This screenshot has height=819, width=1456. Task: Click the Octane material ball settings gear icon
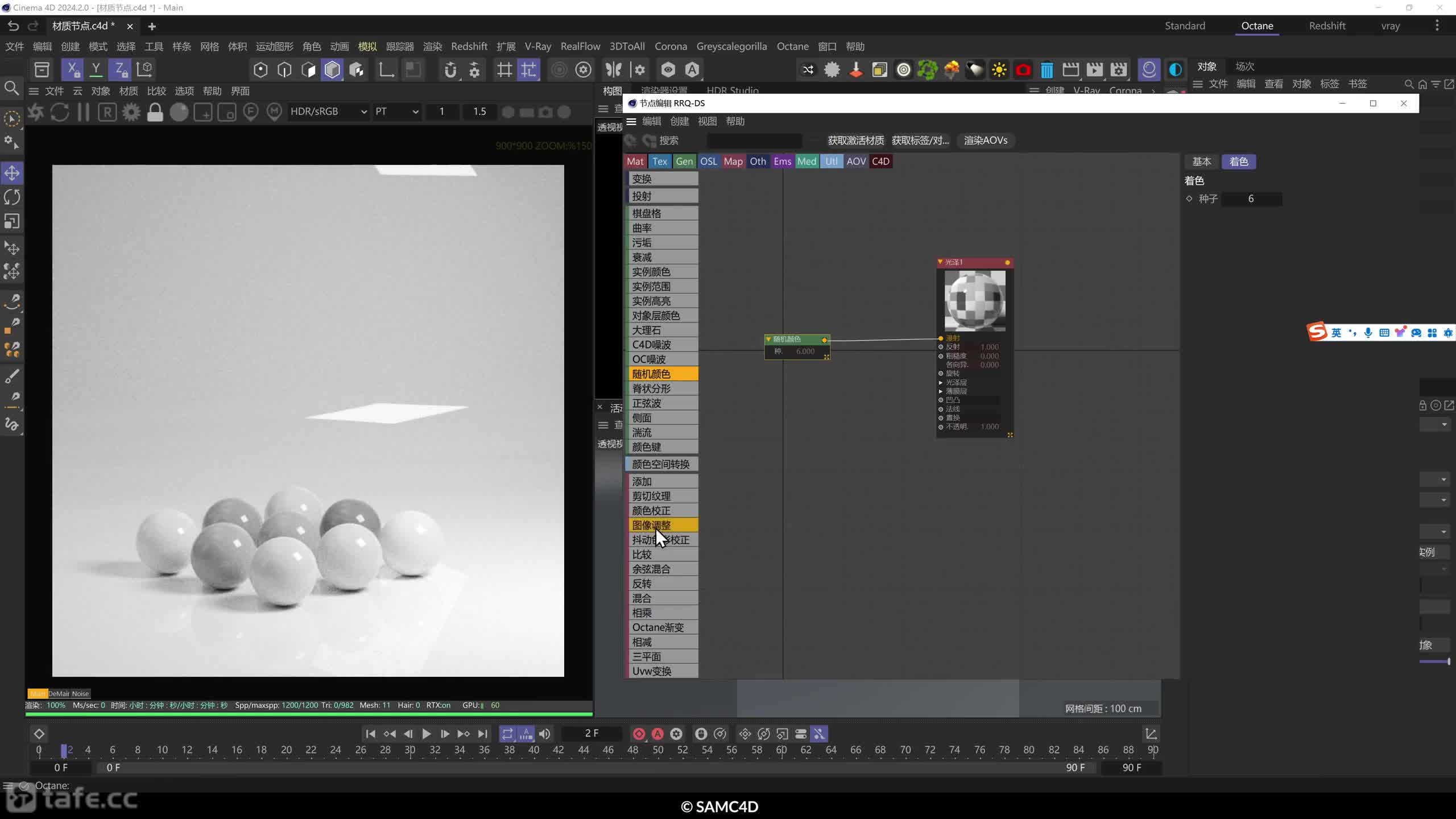832,70
